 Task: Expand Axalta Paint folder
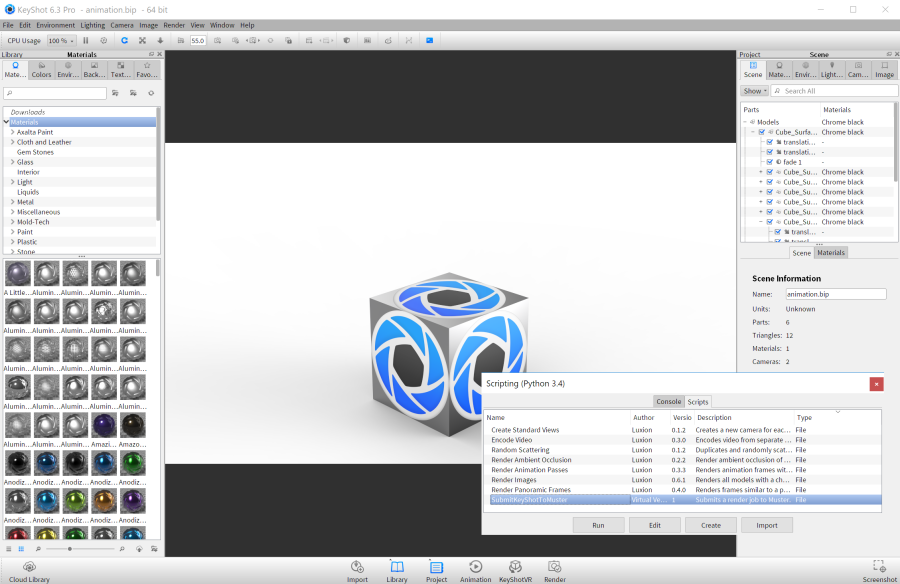(13, 132)
